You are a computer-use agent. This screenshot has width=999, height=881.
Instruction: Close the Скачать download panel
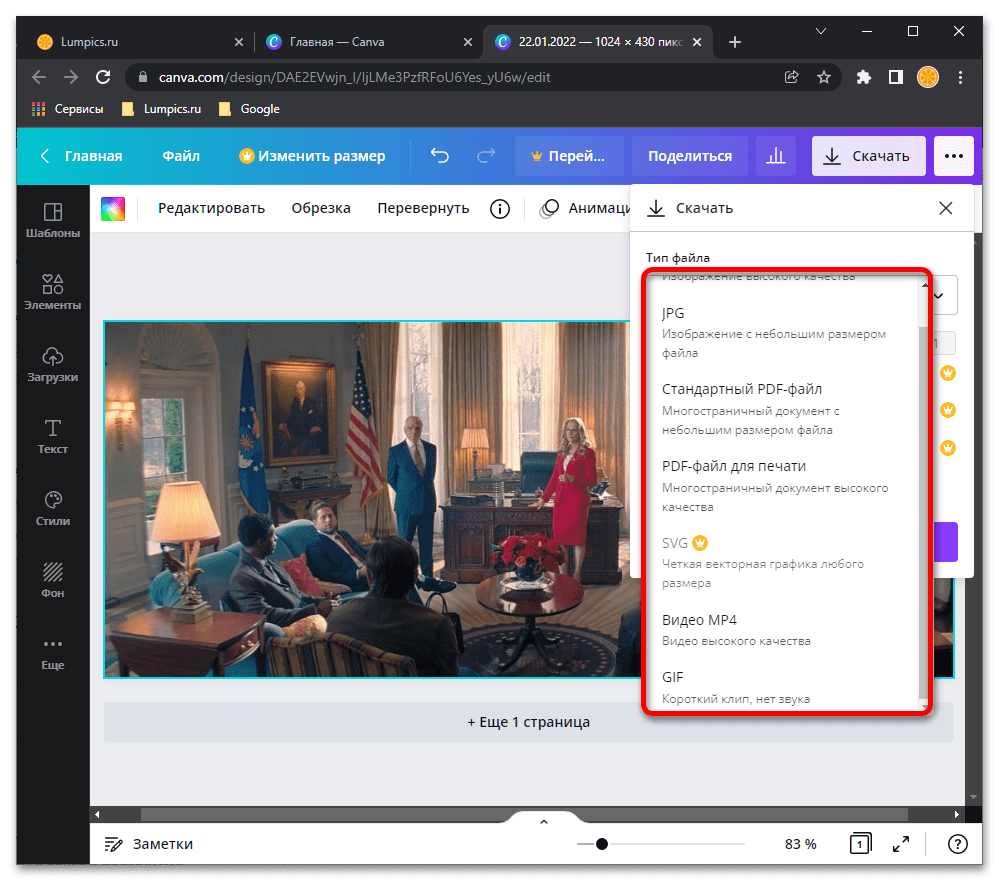point(945,208)
